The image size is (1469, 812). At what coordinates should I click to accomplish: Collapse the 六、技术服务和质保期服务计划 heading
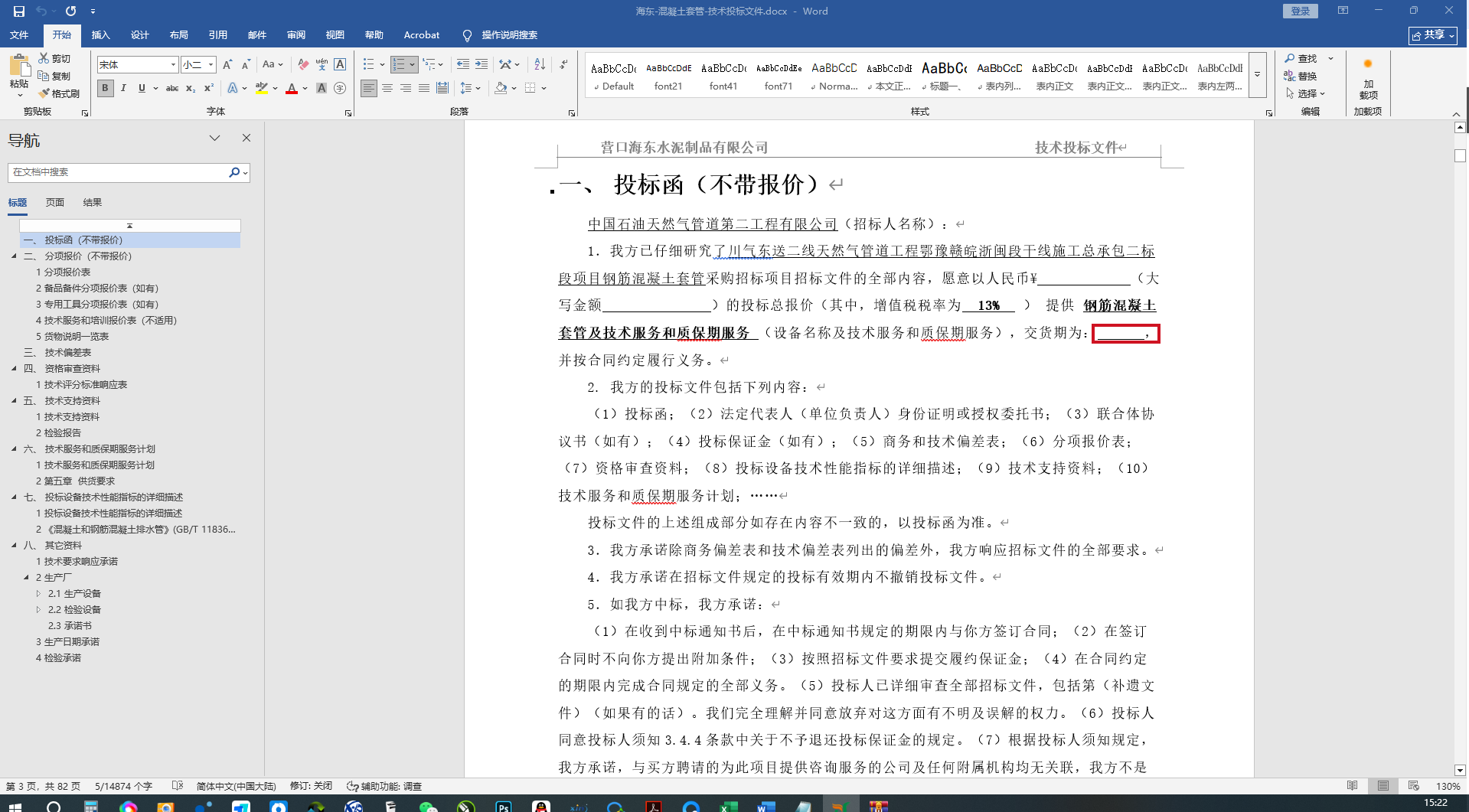click(14, 449)
